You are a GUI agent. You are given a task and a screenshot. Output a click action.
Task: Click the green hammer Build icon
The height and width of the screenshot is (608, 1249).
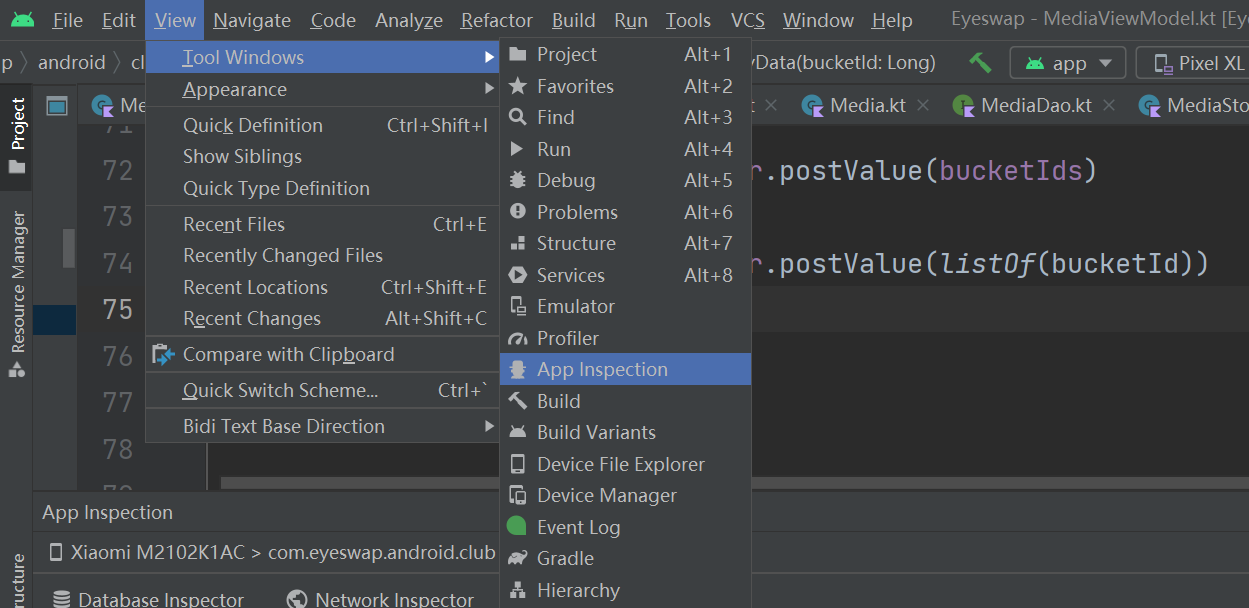[x=980, y=61]
